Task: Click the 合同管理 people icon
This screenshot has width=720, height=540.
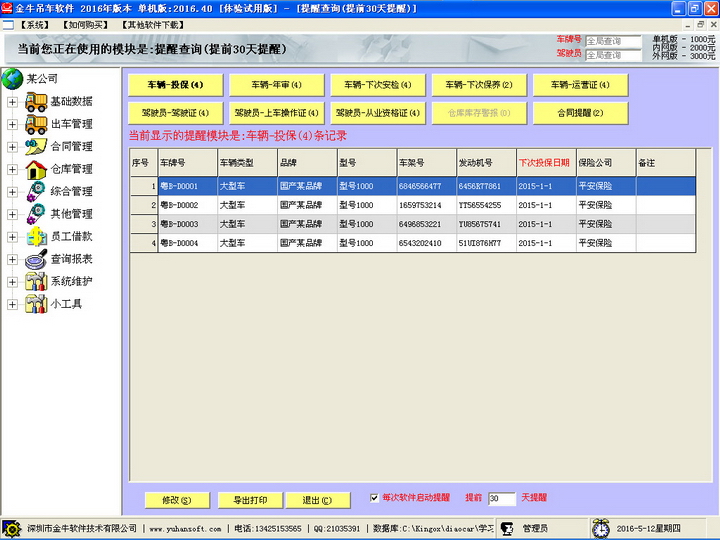Action: point(37,147)
